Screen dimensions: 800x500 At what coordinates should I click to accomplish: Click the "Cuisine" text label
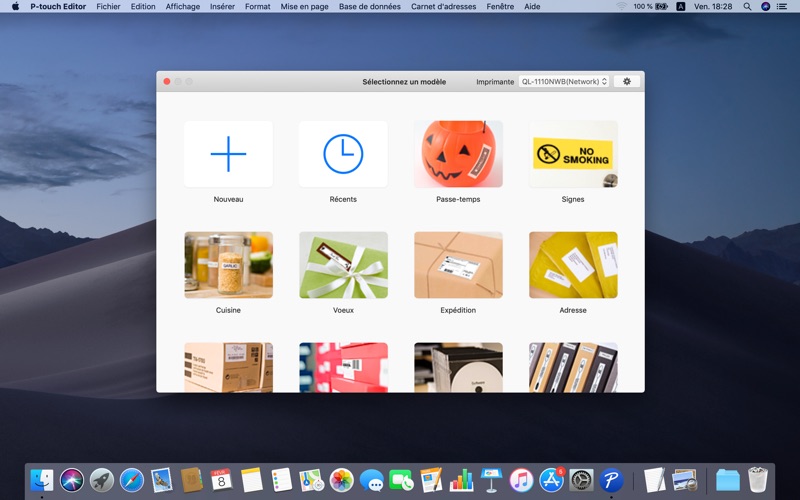click(228, 310)
